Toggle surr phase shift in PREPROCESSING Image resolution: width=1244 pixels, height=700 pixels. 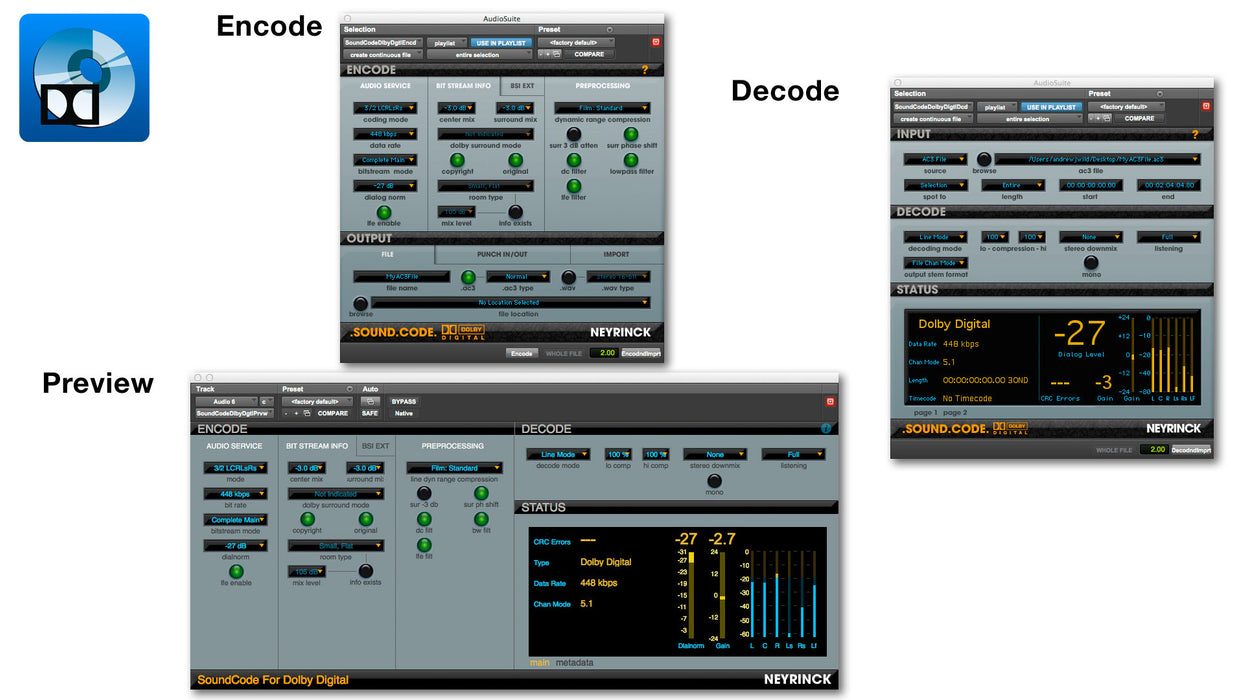pyautogui.click(x=630, y=134)
